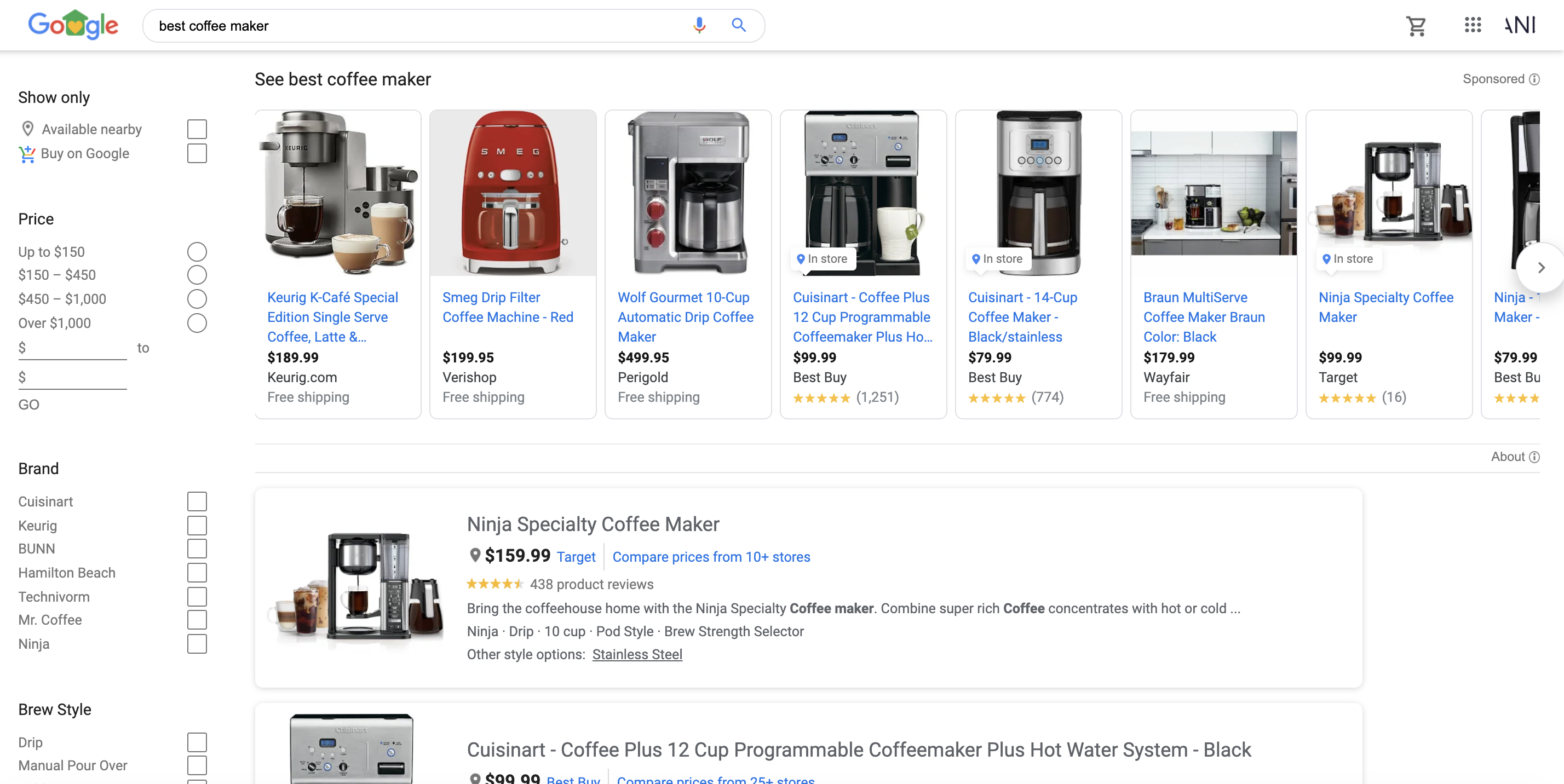Click the Sponsored info icon
The image size is (1564, 784).
[x=1536, y=79]
